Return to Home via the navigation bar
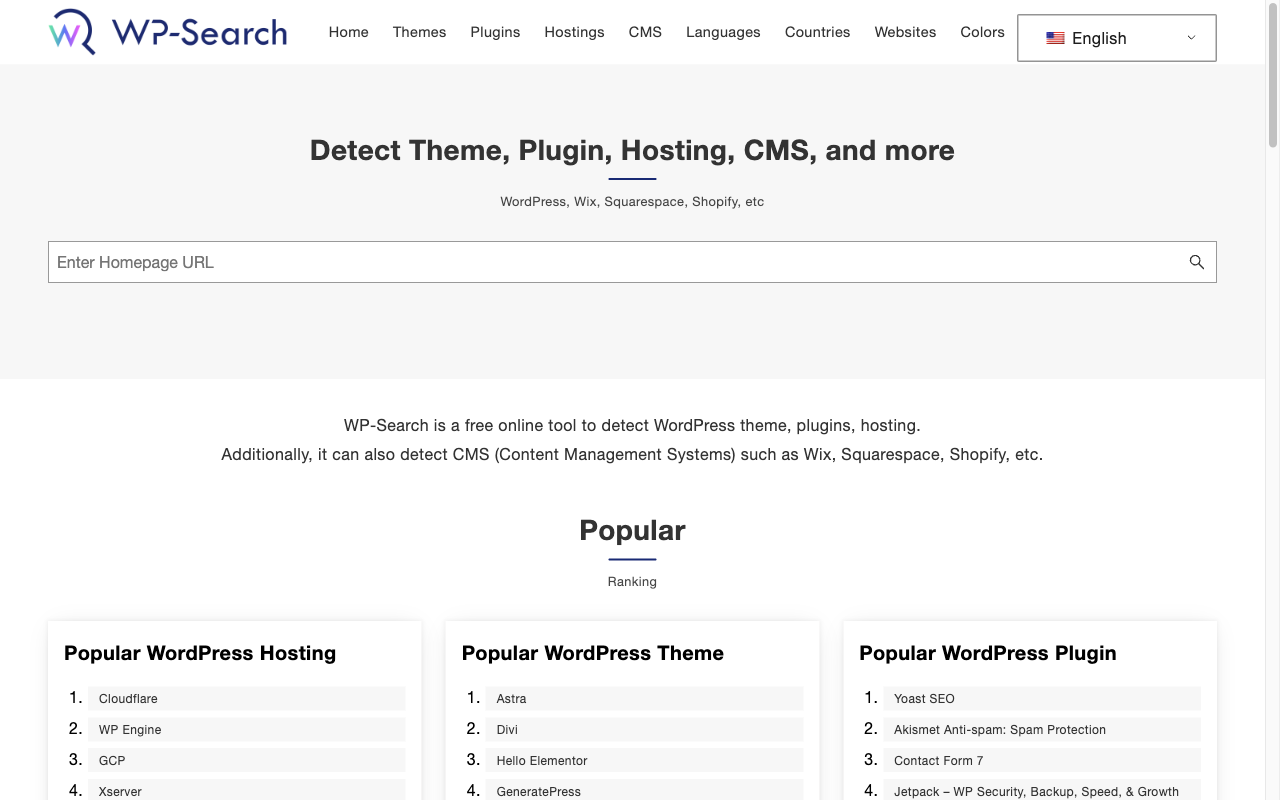Image resolution: width=1280 pixels, height=800 pixels. tap(348, 32)
